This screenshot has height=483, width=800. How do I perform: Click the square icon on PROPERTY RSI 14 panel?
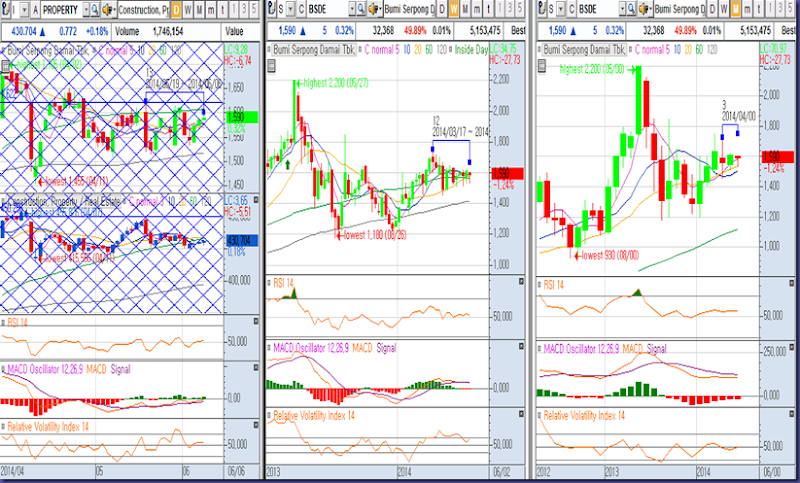256,321
